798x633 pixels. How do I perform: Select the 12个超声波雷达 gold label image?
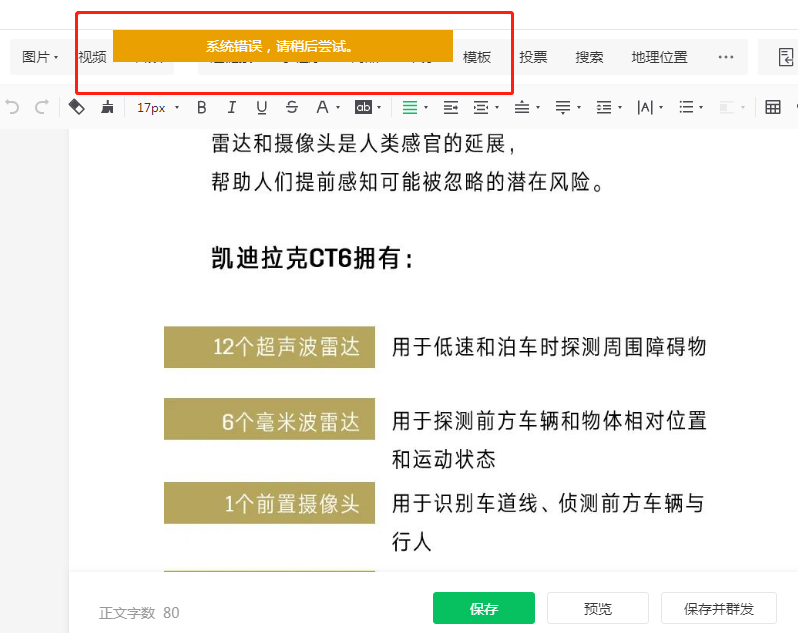point(269,347)
